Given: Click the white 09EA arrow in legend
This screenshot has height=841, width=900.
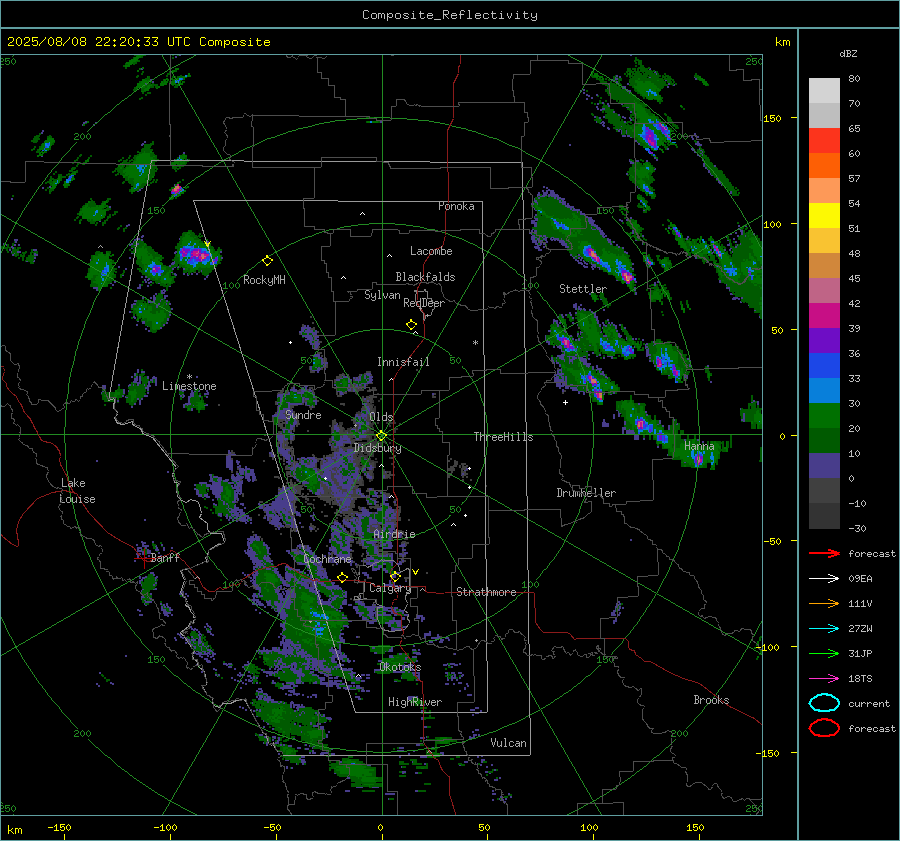Looking at the screenshot, I should [824, 578].
